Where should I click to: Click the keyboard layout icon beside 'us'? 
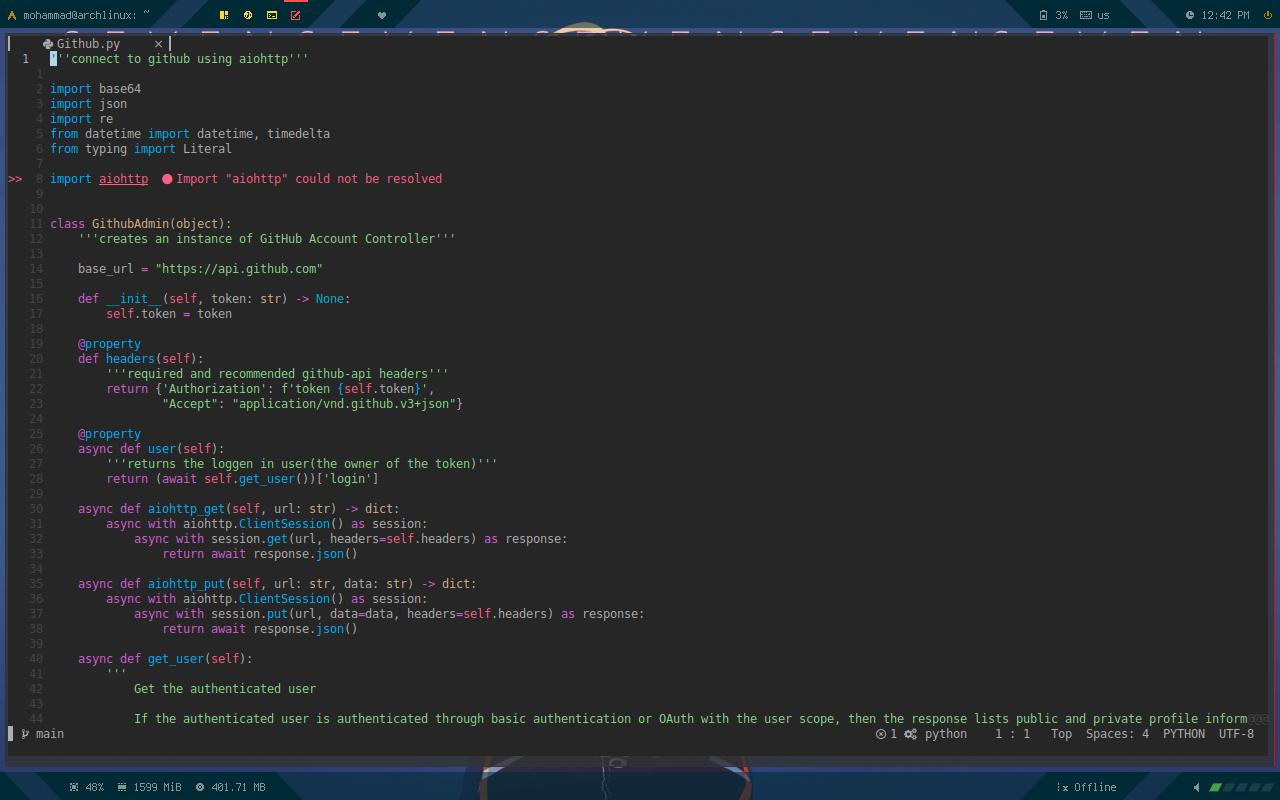tap(1085, 15)
